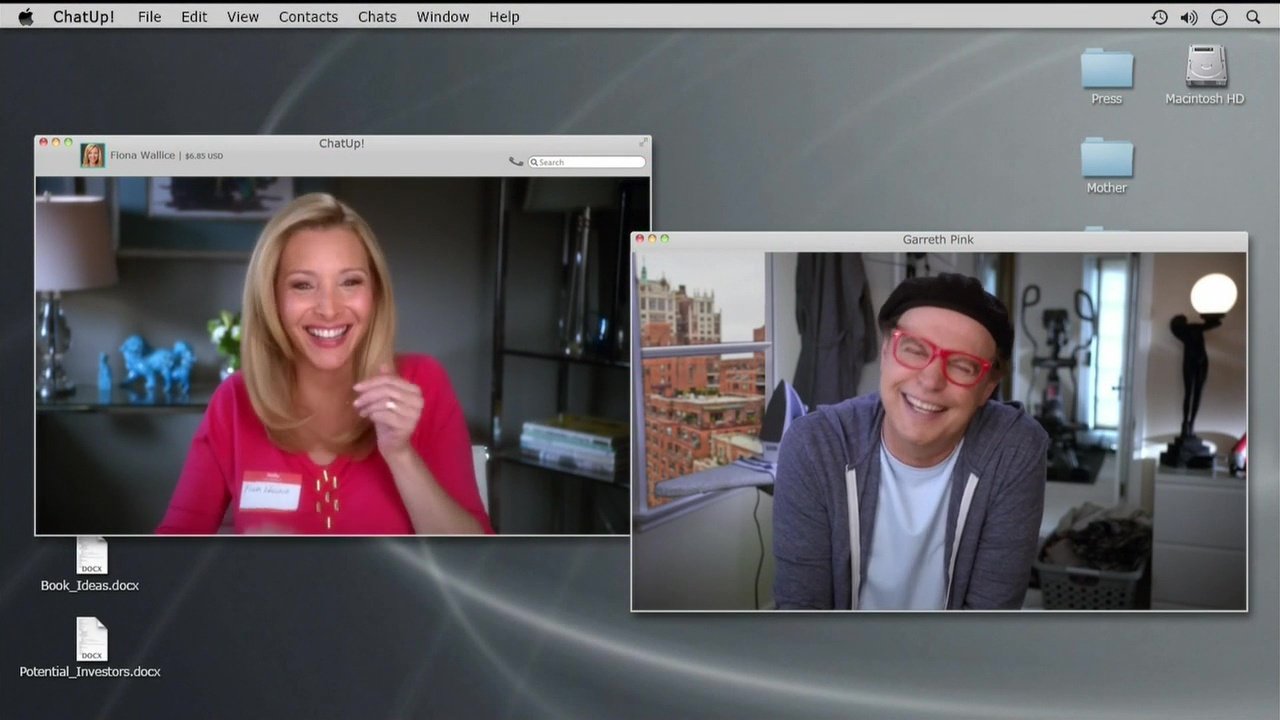This screenshot has height=720, width=1280.
Task: Select the Press folder on desktop
Action: tap(1106, 70)
